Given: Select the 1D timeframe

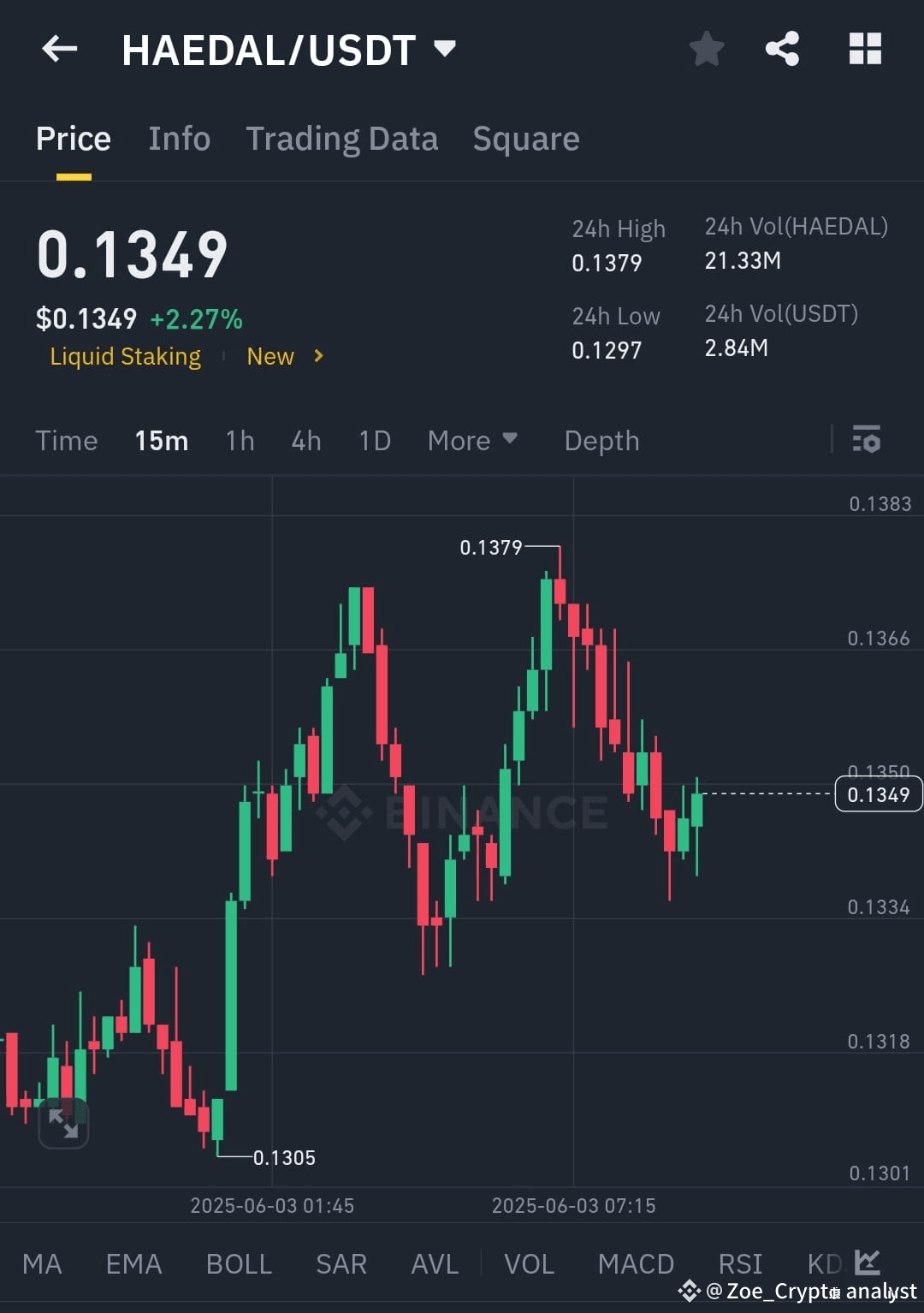Looking at the screenshot, I should coord(374,440).
